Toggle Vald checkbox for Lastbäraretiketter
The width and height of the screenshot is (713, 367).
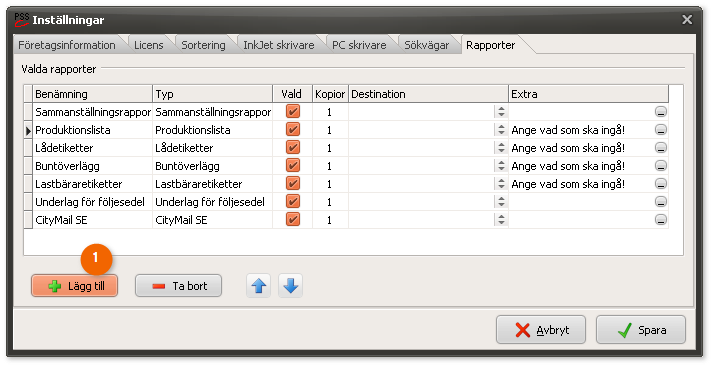pyautogui.click(x=293, y=183)
